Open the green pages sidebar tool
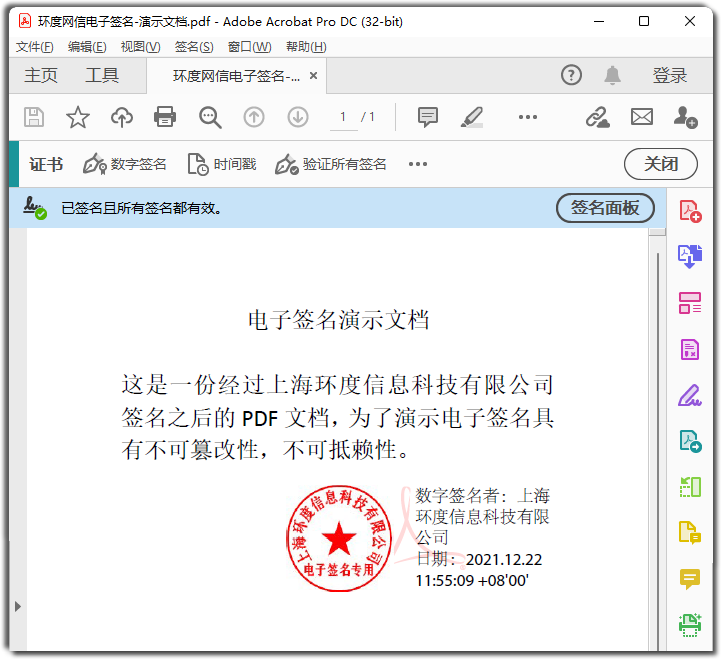The image size is (721, 659). (x=690, y=487)
